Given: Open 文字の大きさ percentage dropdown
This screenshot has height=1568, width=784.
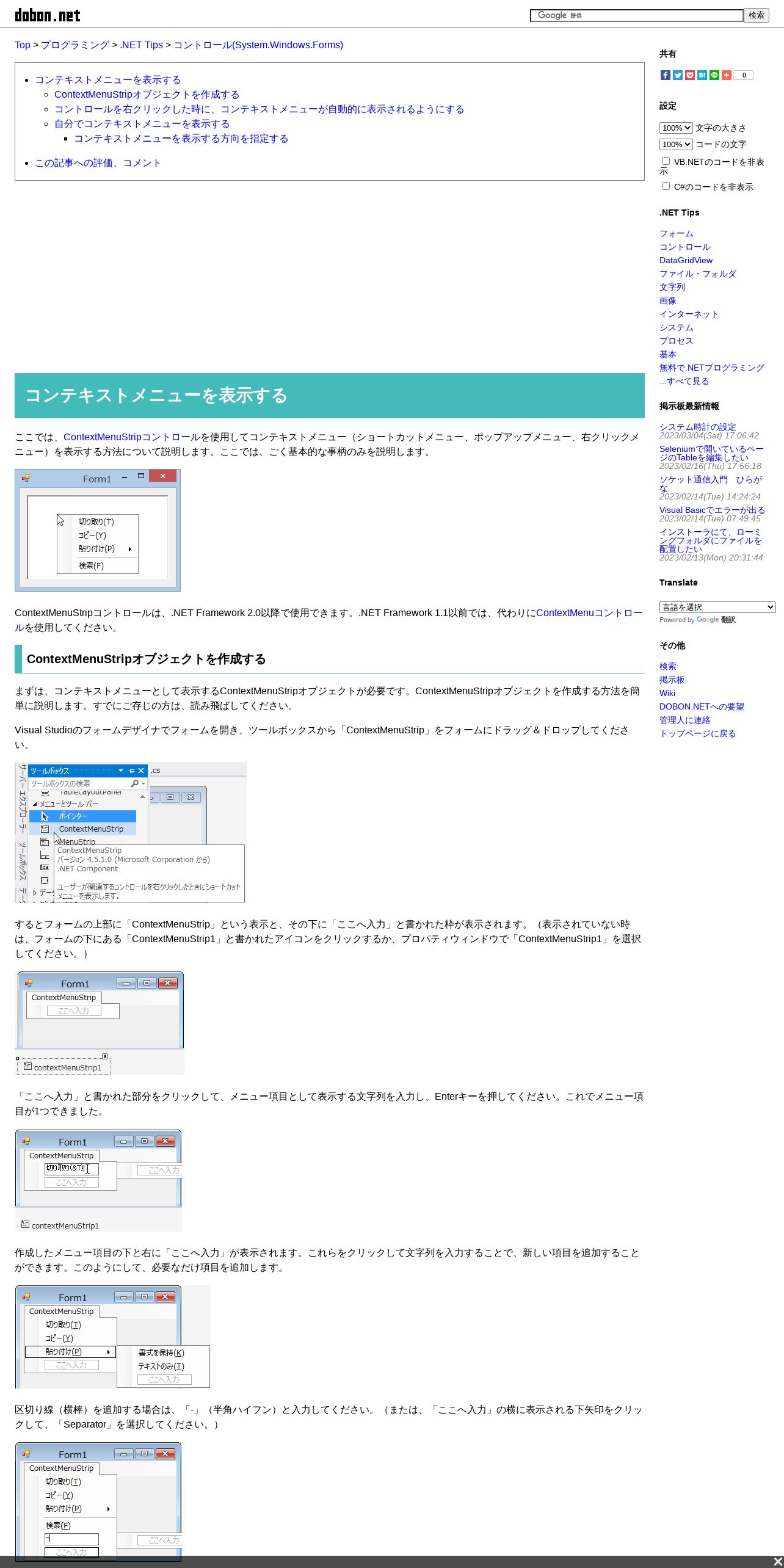Looking at the screenshot, I should (676, 128).
